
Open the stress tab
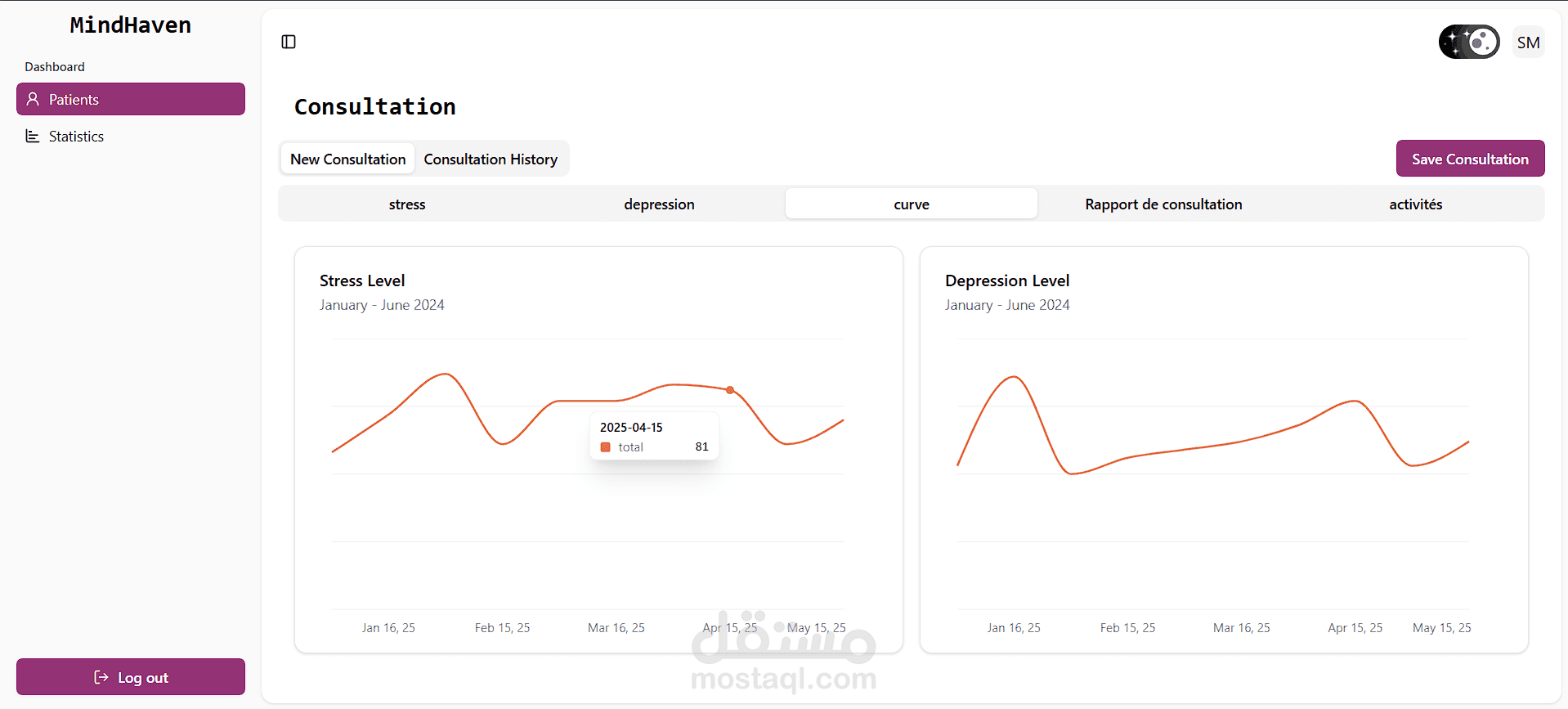click(407, 204)
